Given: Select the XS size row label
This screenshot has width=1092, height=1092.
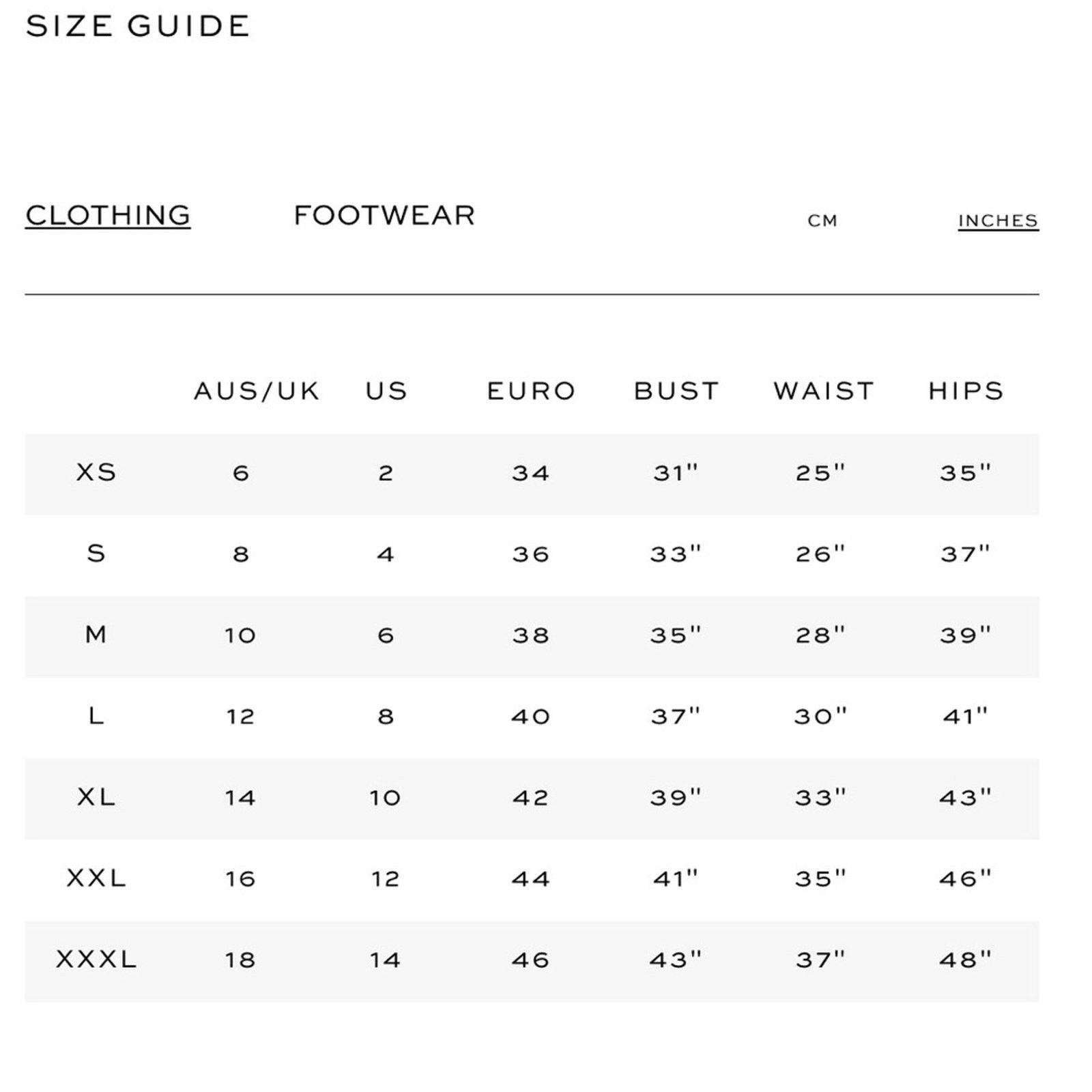Looking at the screenshot, I should click(96, 472).
